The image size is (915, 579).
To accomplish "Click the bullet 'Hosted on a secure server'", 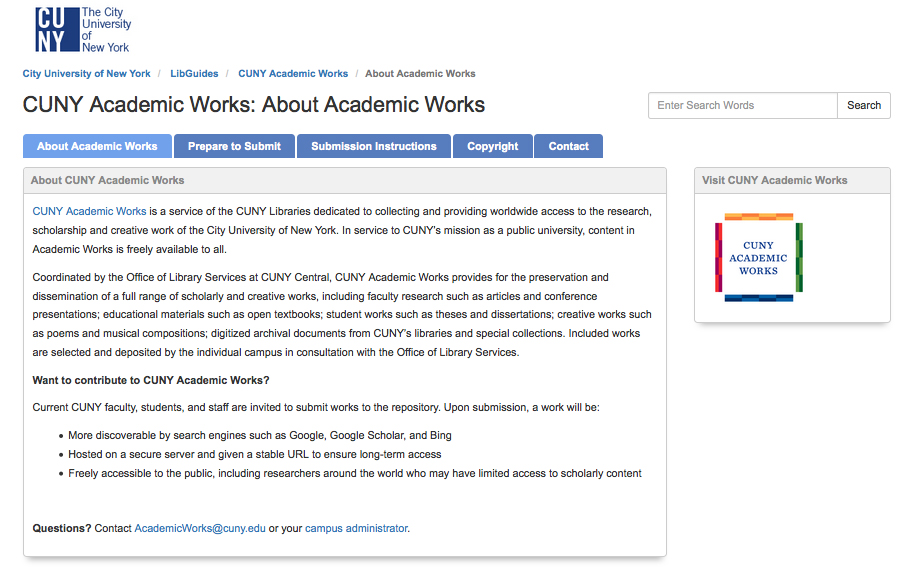I will [x=254, y=455].
